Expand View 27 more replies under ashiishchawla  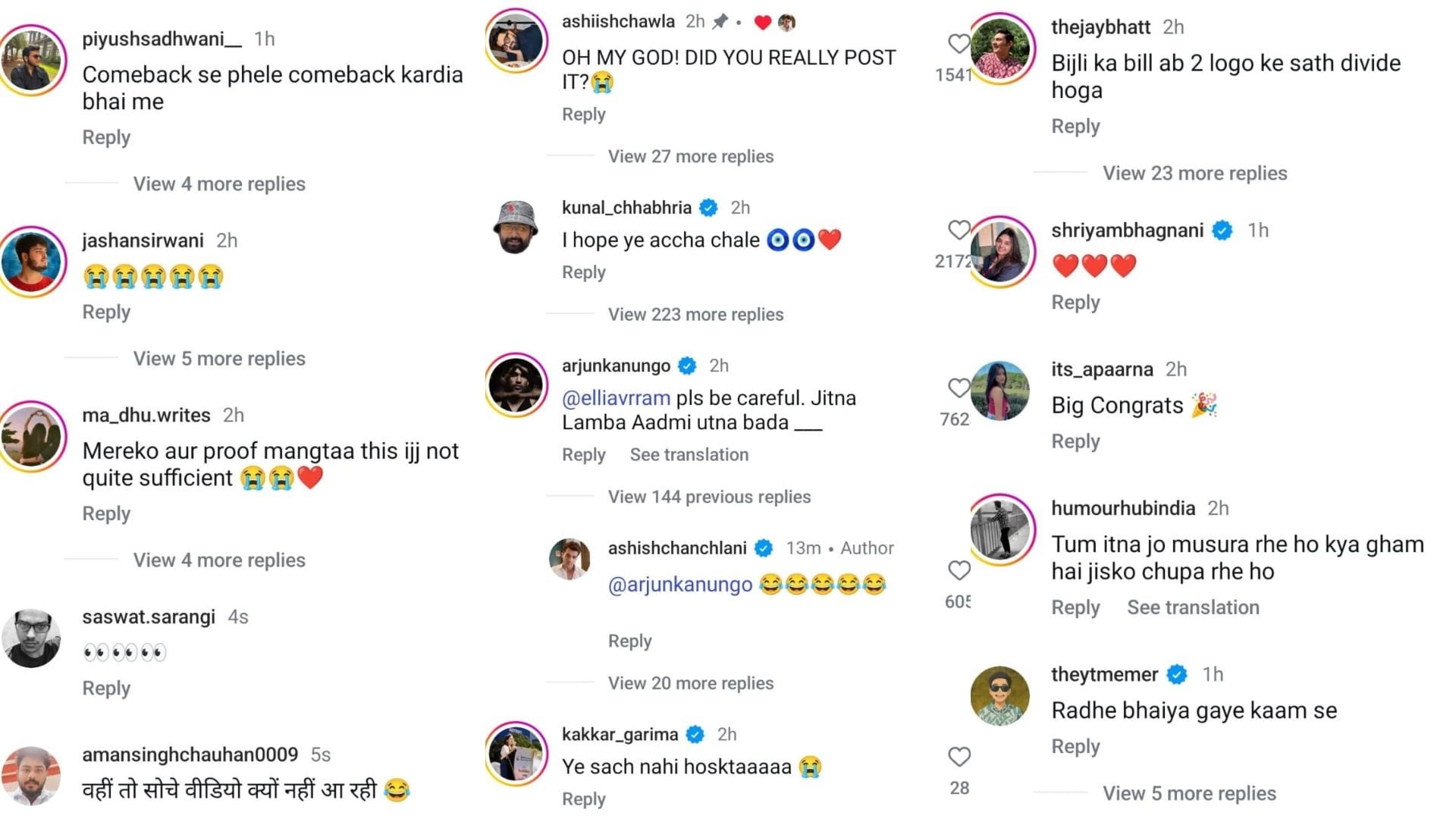[x=691, y=156]
